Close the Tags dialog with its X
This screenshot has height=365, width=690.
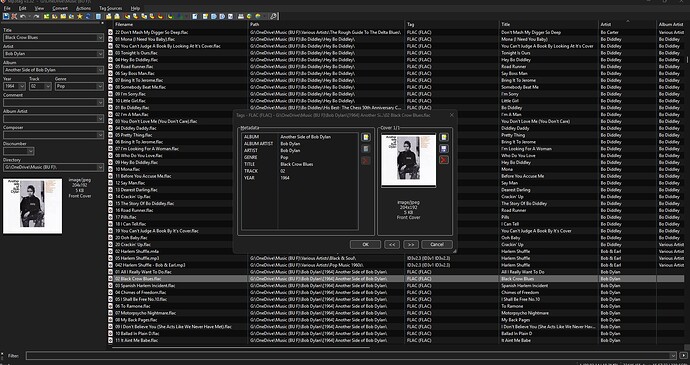451,115
